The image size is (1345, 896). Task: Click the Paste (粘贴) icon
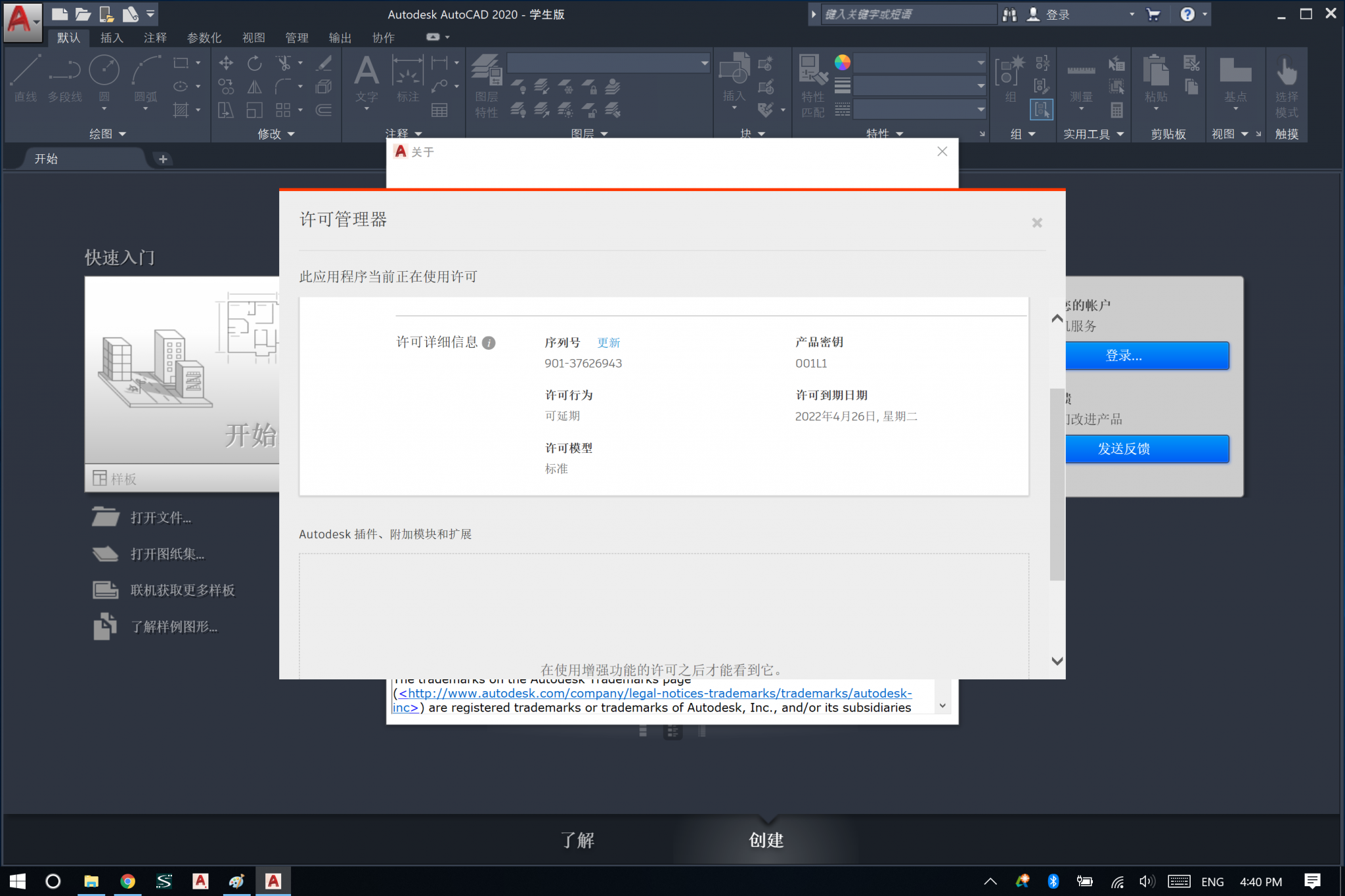pos(1156,79)
